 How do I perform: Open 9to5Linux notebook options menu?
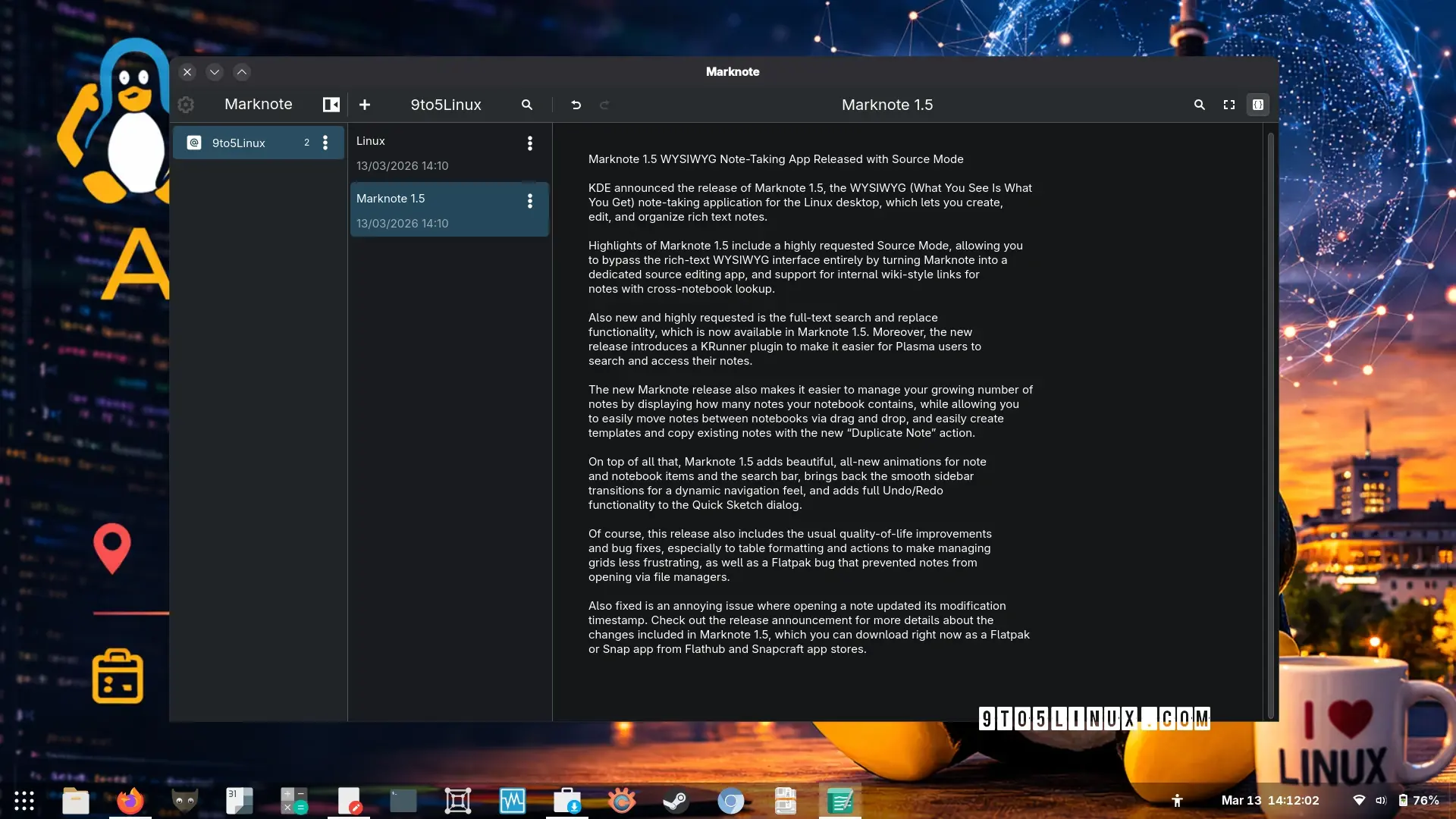[x=325, y=143]
